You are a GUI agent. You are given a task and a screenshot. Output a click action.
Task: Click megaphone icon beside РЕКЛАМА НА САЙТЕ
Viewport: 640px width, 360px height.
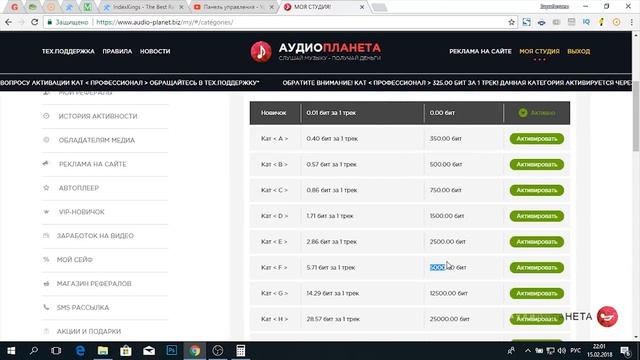tap(45, 164)
